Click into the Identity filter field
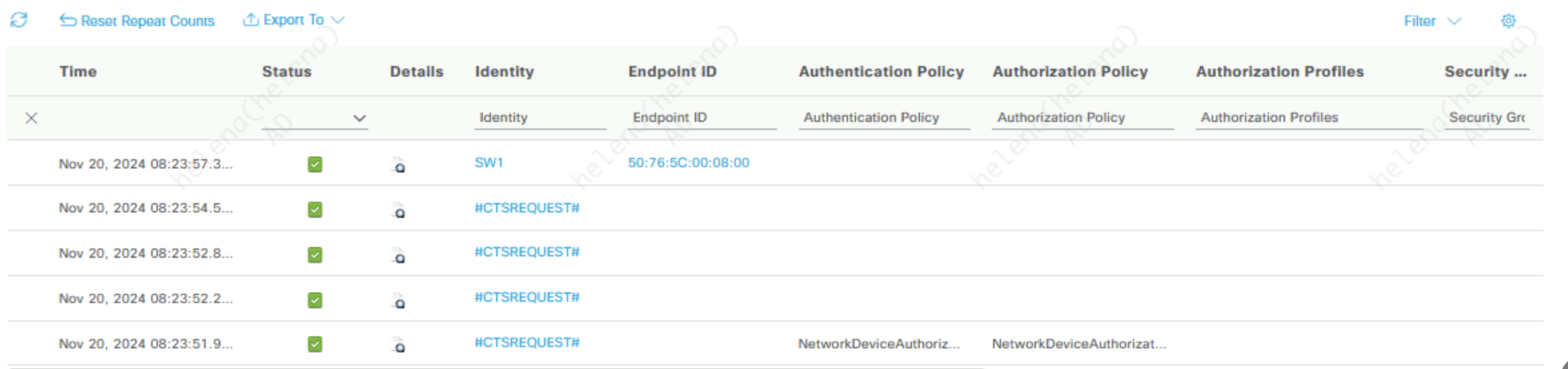The width and height of the screenshot is (1568, 369). 540,117
